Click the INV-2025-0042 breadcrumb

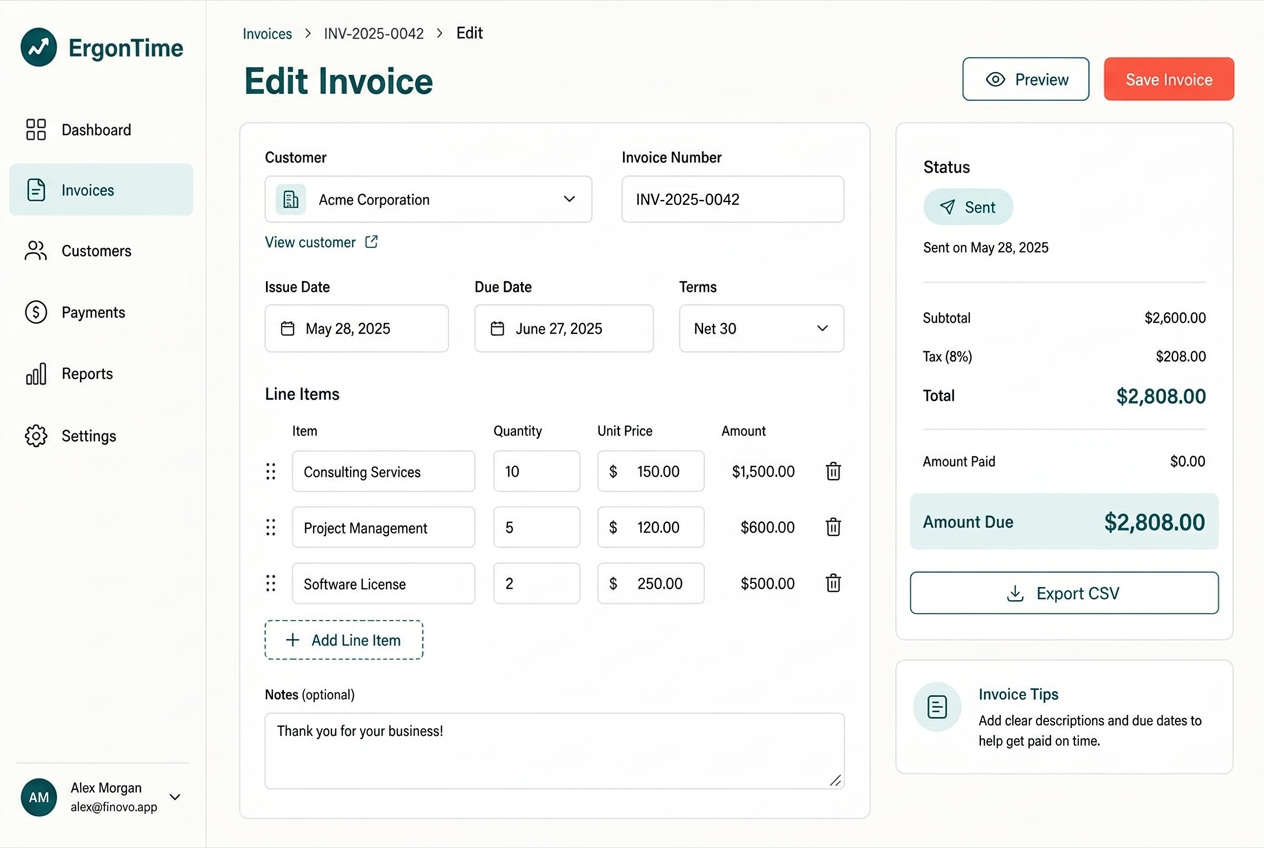374,34
